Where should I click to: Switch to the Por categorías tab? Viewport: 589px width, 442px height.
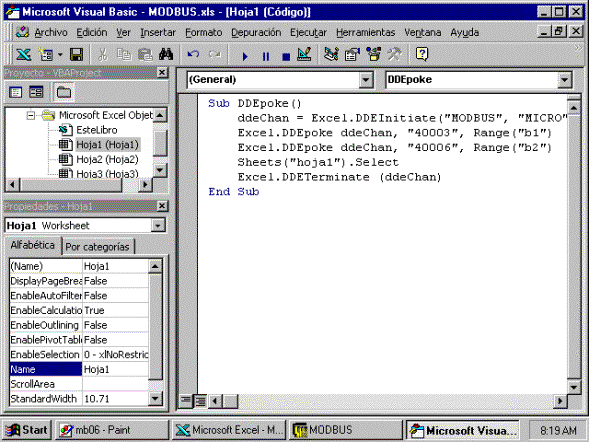click(x=97, y=247)
